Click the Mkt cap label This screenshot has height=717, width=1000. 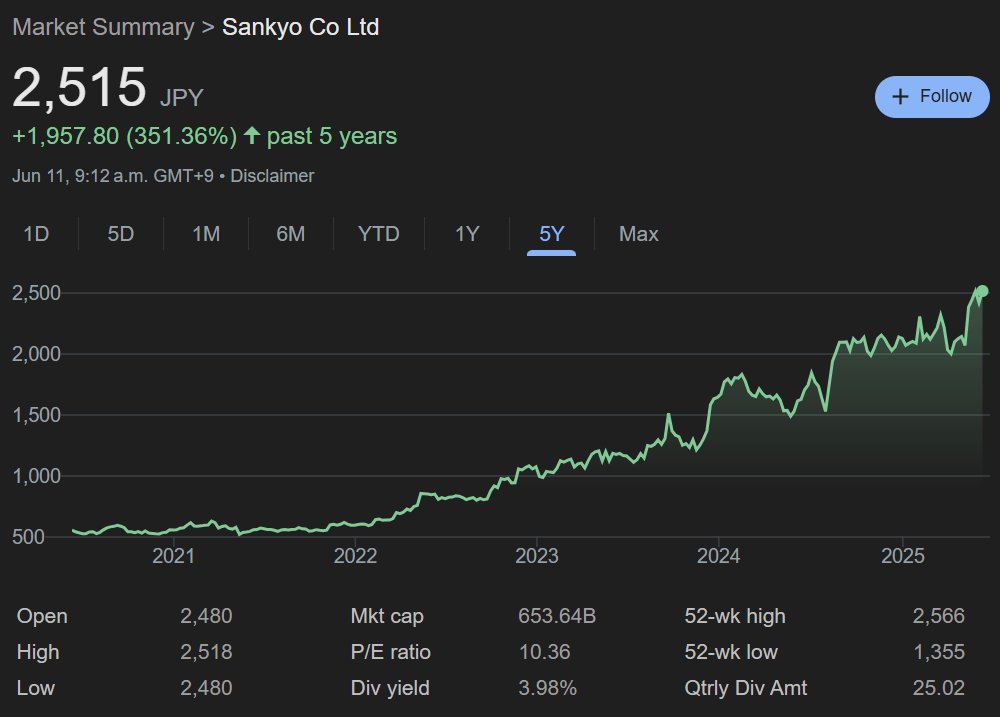point(387,616)
